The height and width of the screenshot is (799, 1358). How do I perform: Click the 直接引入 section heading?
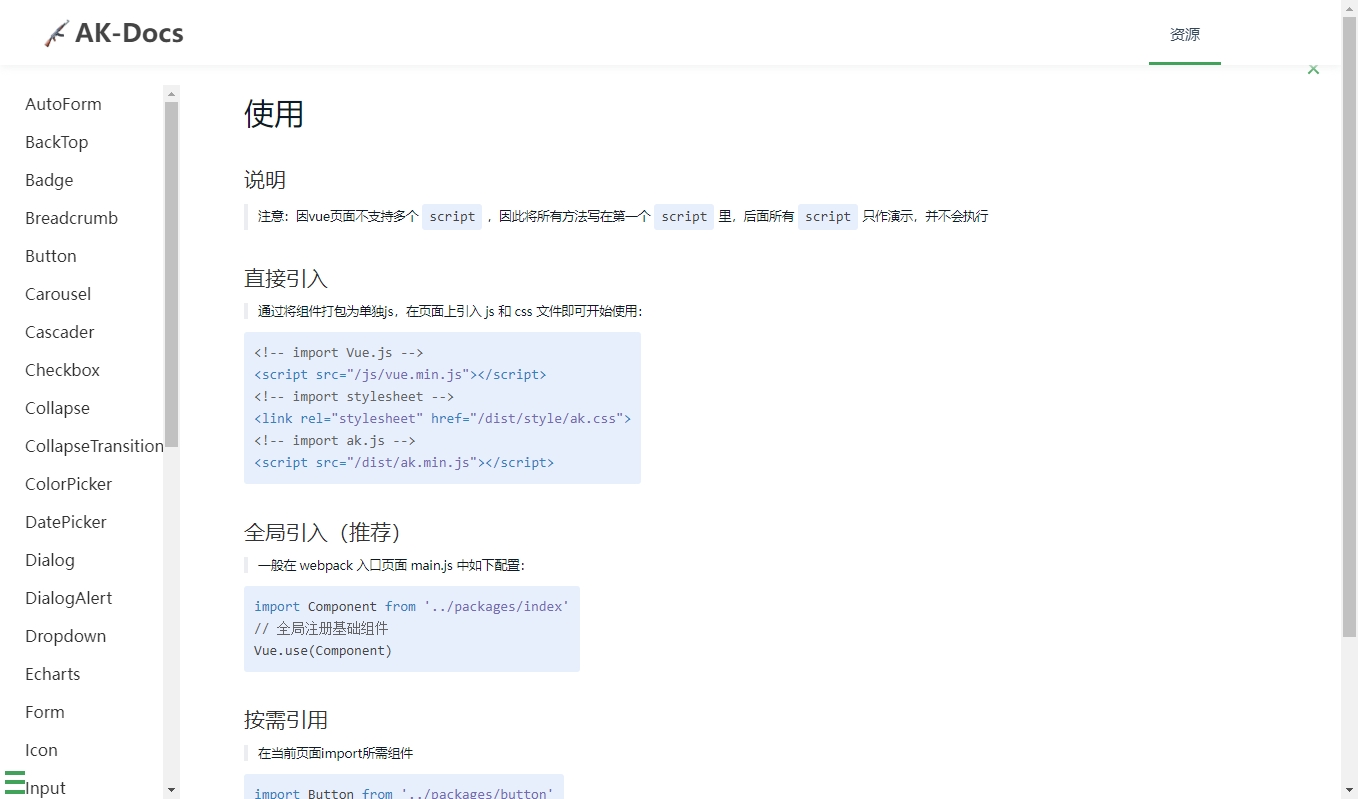286,279
